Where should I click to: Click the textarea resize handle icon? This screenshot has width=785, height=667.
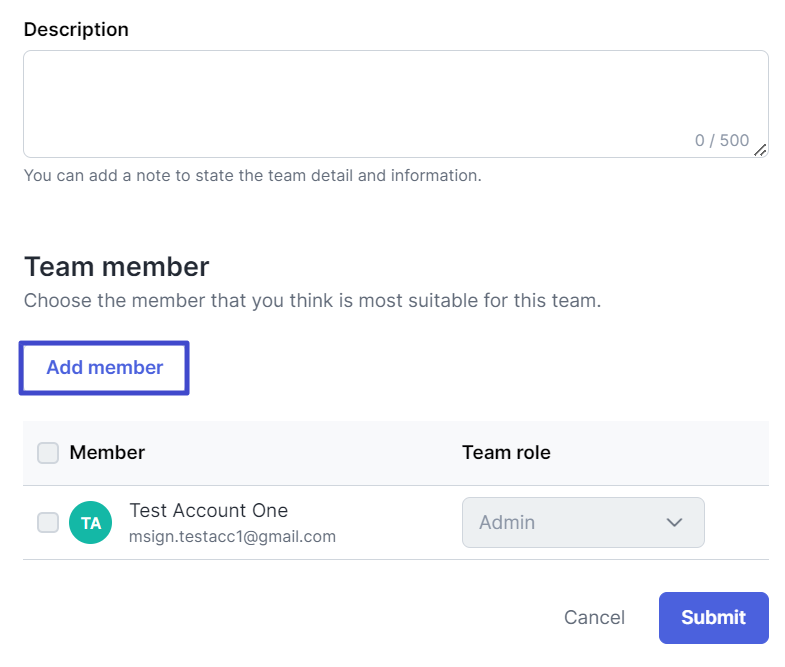760,150
